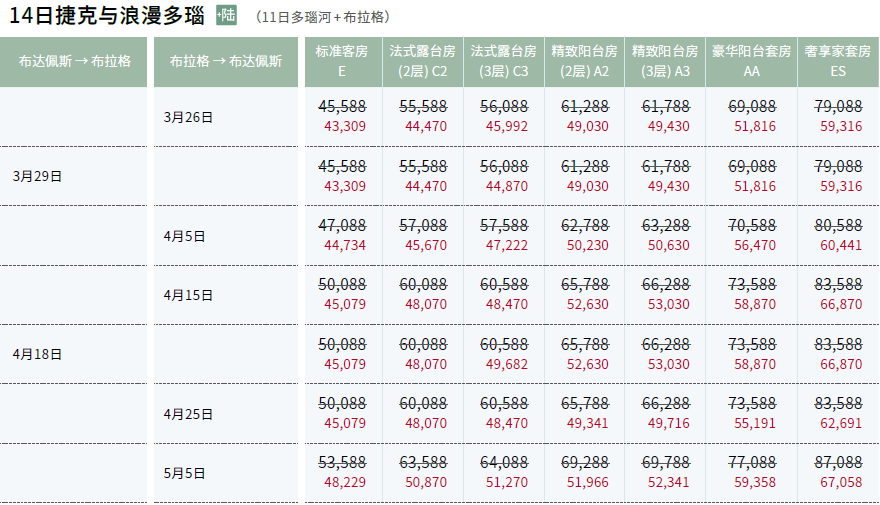Select the 3月29日 departure date
This screenshot has height=505, width=880.
click(38, 176)
